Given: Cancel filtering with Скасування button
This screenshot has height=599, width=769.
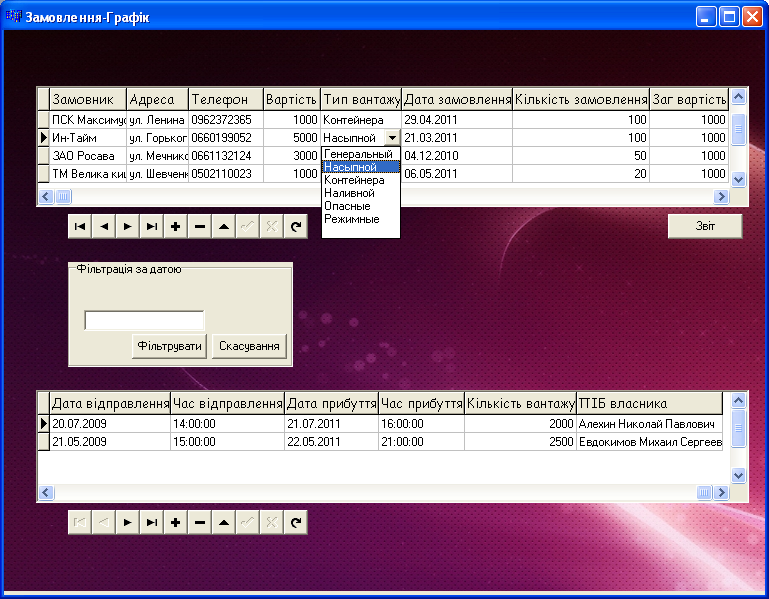Looking at the screenshot, I should 249,346.
